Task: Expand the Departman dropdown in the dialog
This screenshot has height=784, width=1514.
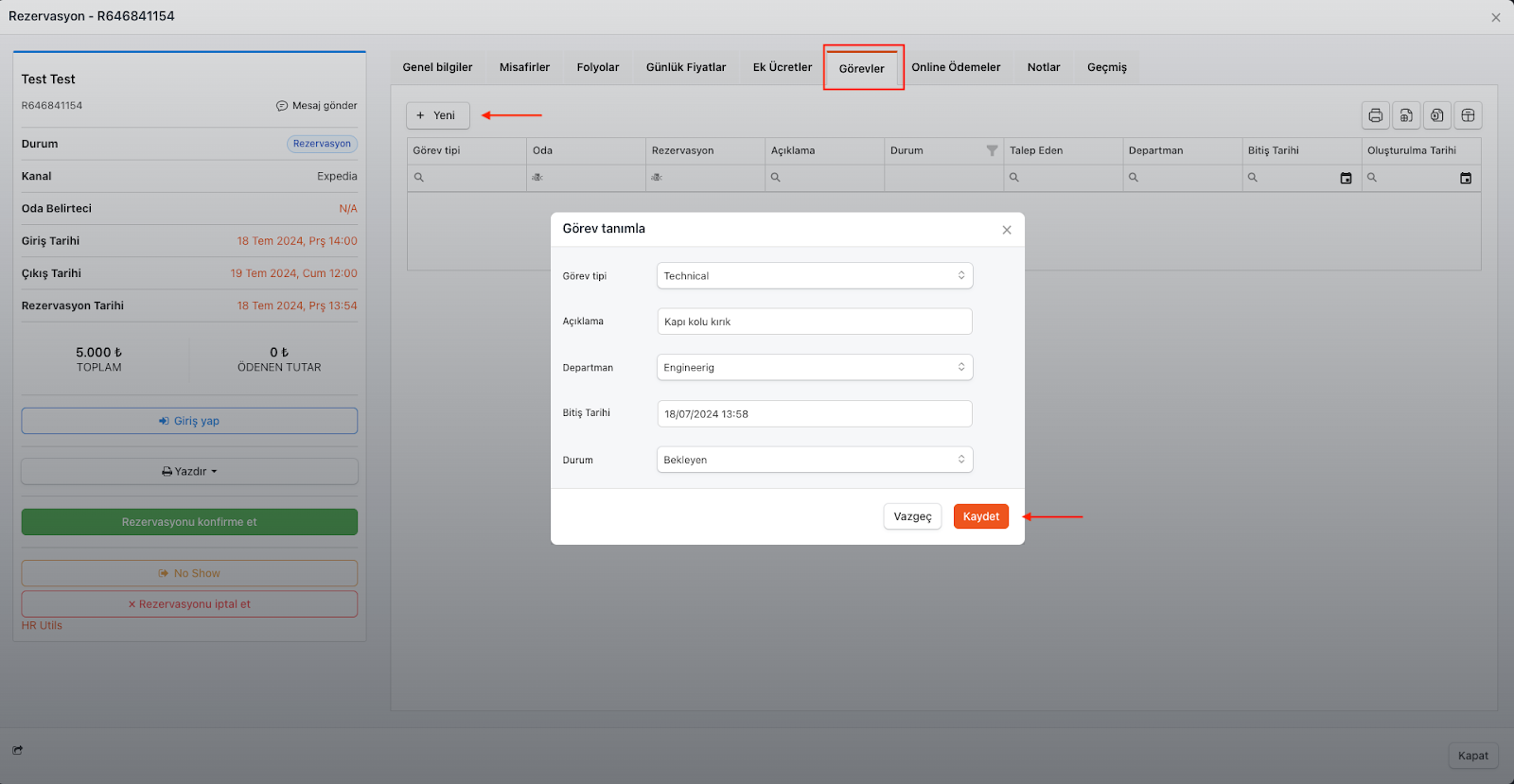Action: 814,368
